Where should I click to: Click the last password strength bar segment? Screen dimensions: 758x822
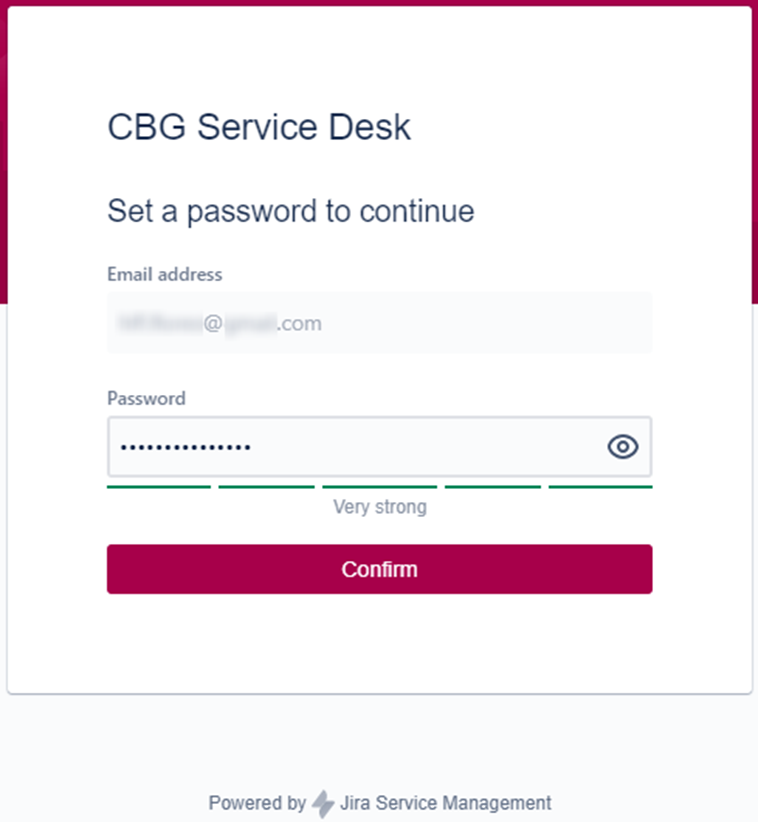tap(601, 487)
